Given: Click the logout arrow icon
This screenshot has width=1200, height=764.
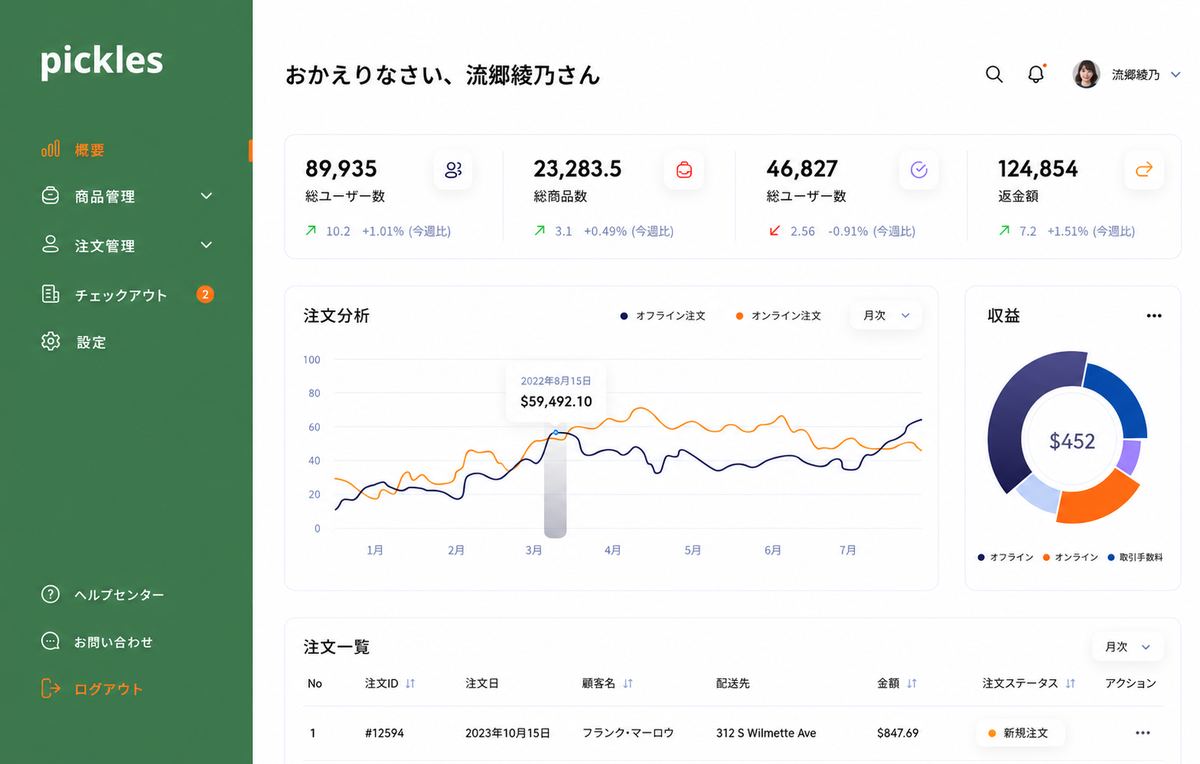Looking at the screenshot, I should point(50,688).
